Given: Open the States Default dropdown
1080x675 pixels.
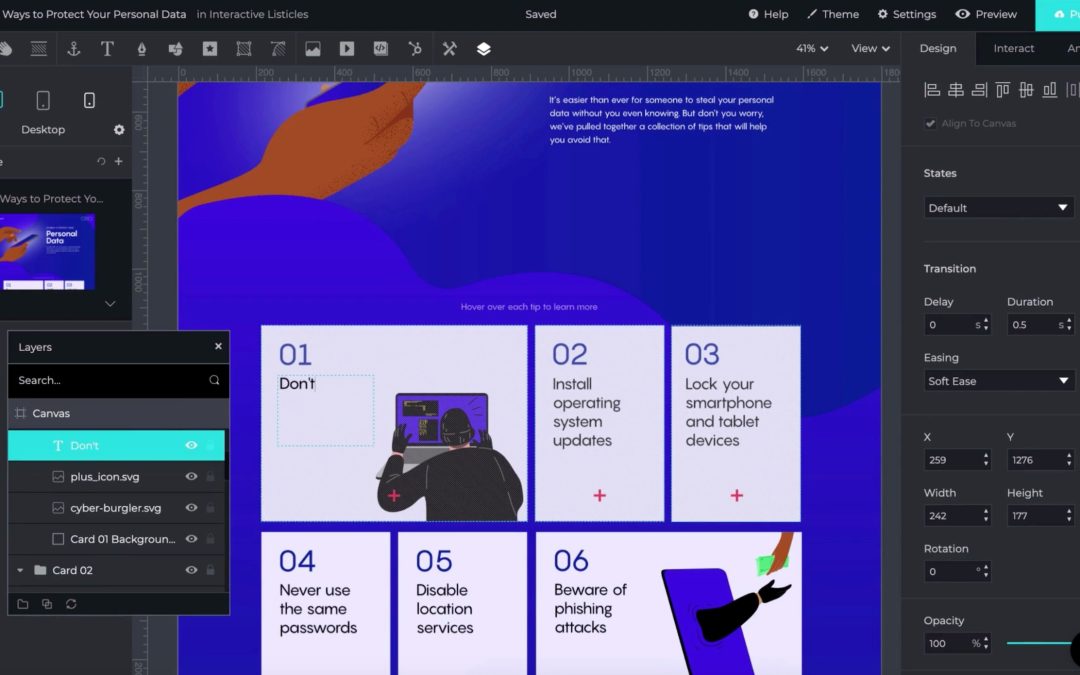Looking at the screenshot, I should 998,207.
